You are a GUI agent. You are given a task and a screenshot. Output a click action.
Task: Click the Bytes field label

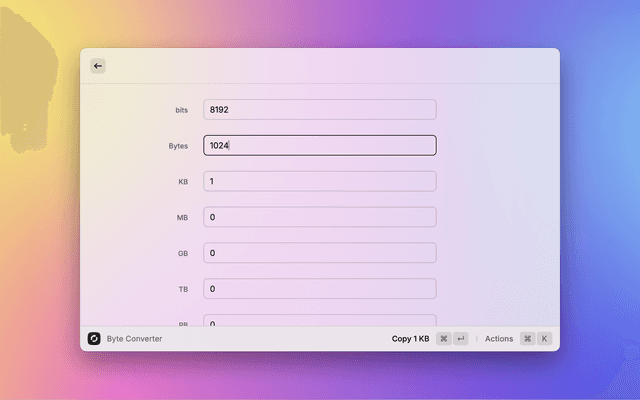pyautogui.click(x=178, y=146)
